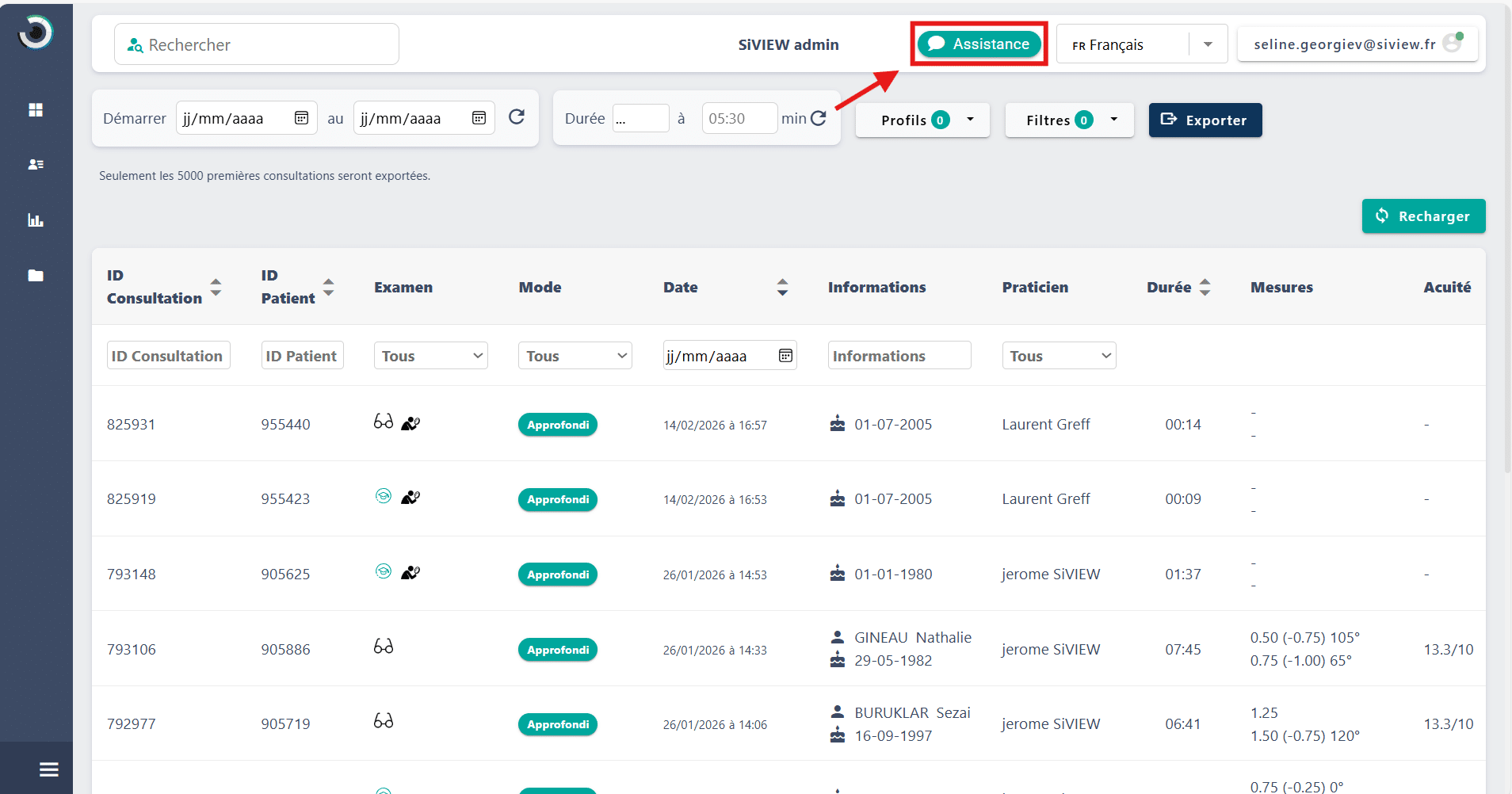The height and width of the screenshot is (794, 1512).
Task: Click the Assistance button
Action: tap(979, 44)
